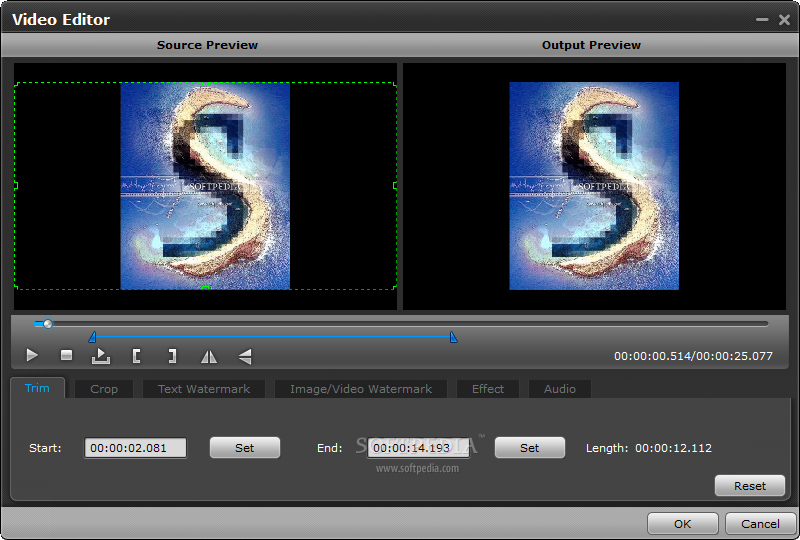The height and width of the screenshot is (540, 800).
Task: Play the video preview
Action: [x=32, y=355]
